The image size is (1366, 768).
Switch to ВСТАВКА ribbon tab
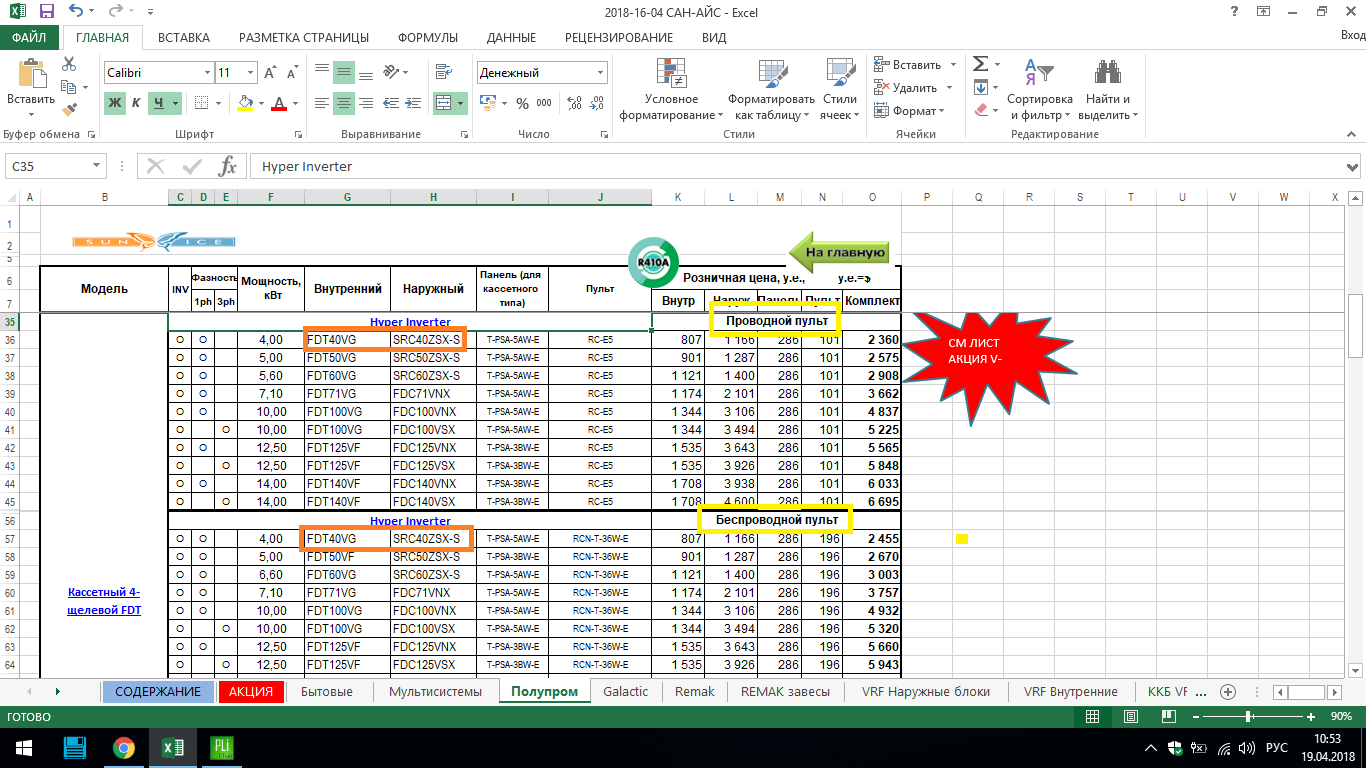(184, 37)
